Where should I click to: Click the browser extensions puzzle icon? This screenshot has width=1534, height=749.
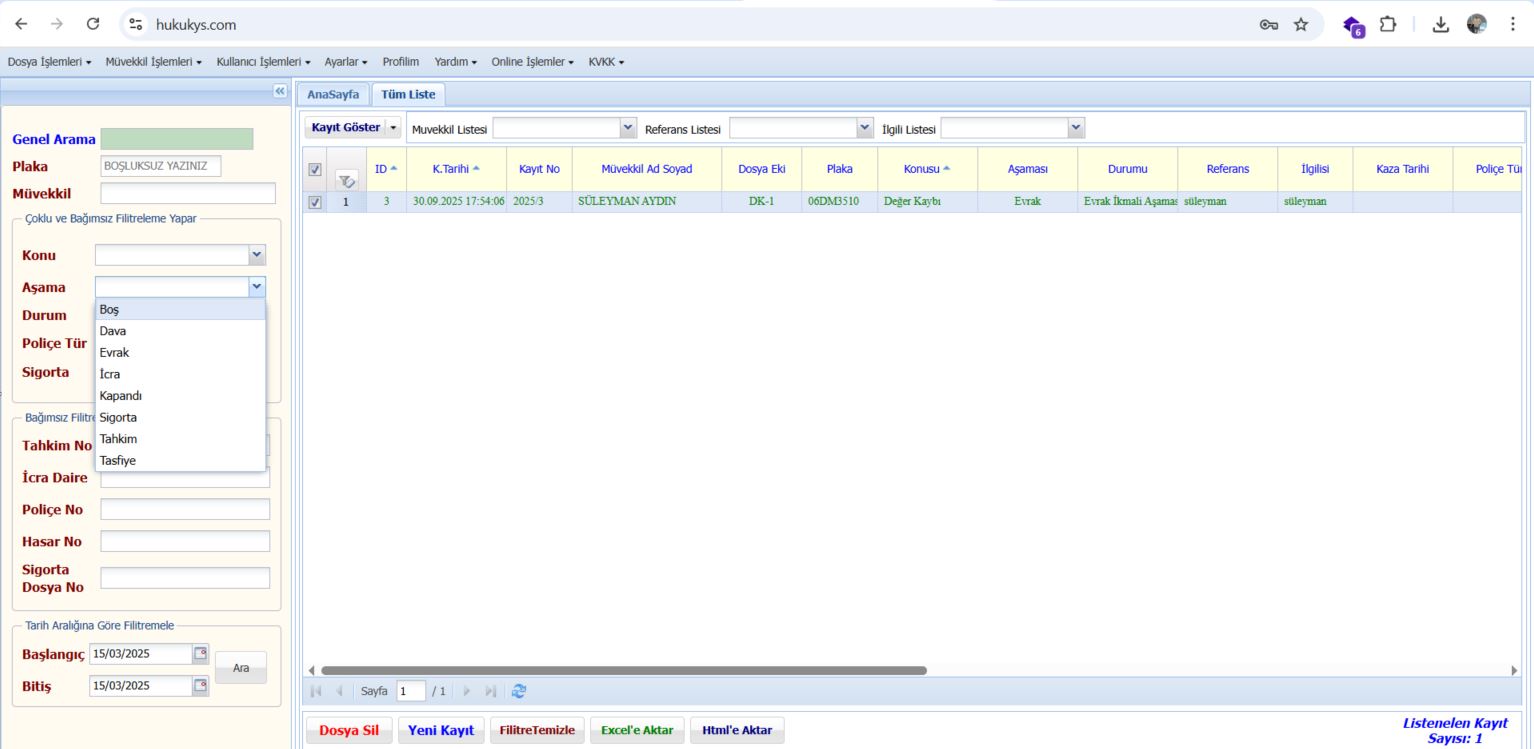pos(1387,24)
